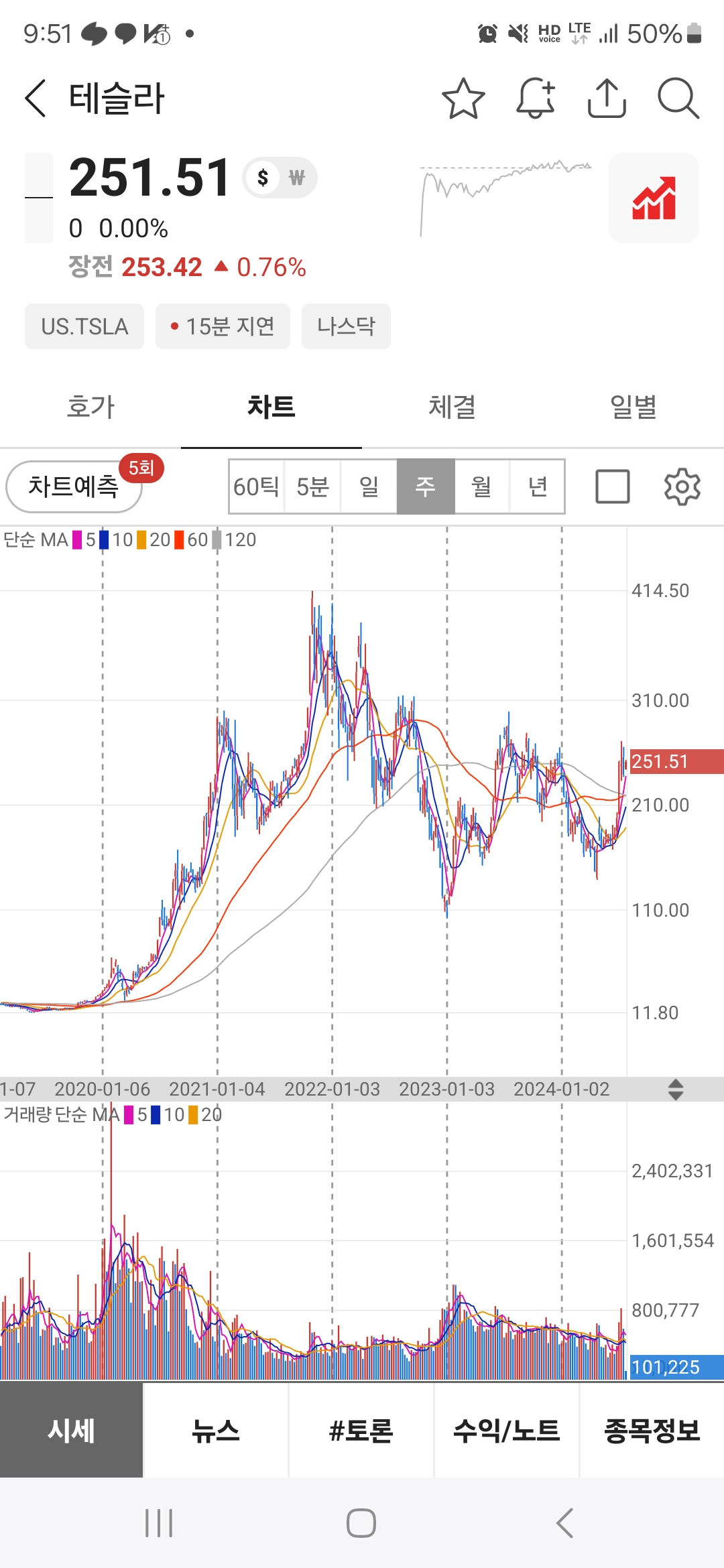The image size is (724, 1568).
Task: Tap the share upload icon
Action: point(607,99)
